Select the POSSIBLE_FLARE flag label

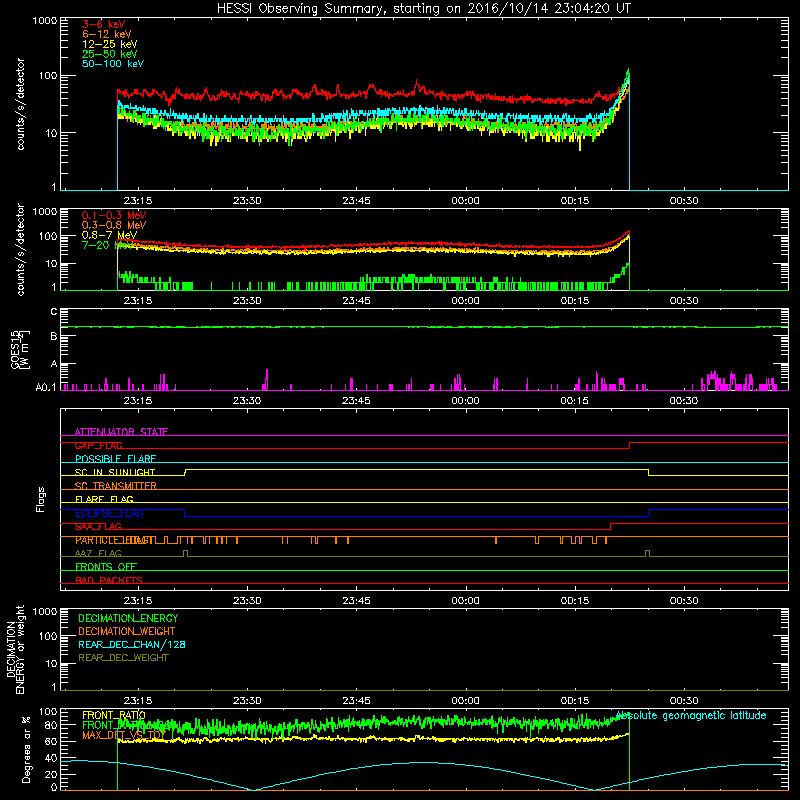tap(115, 459)
